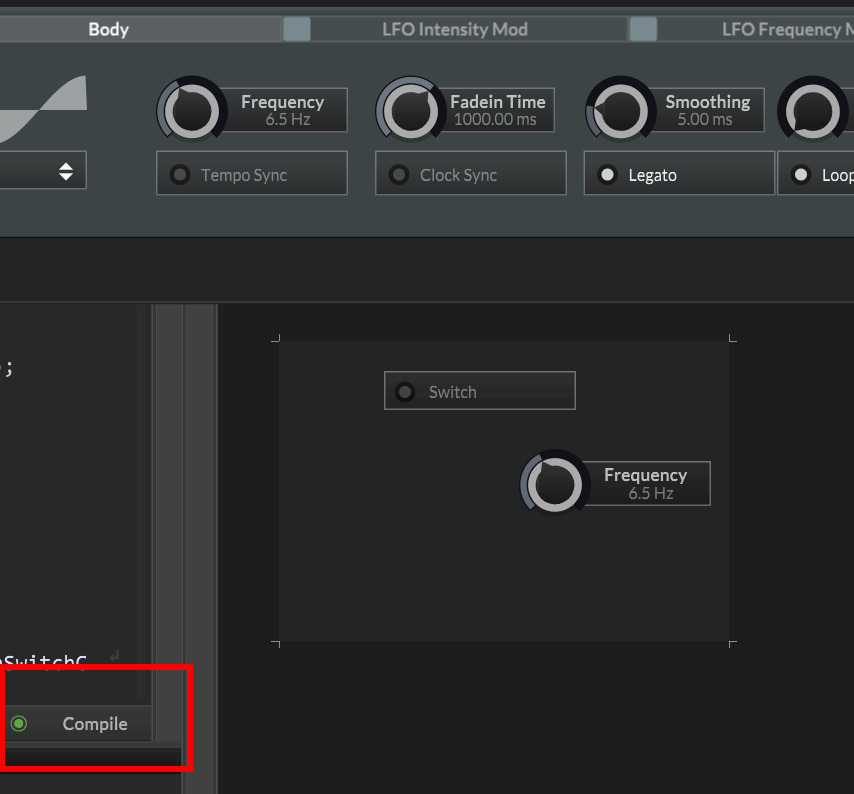Click the Fadein Time knob

[411, 110]
